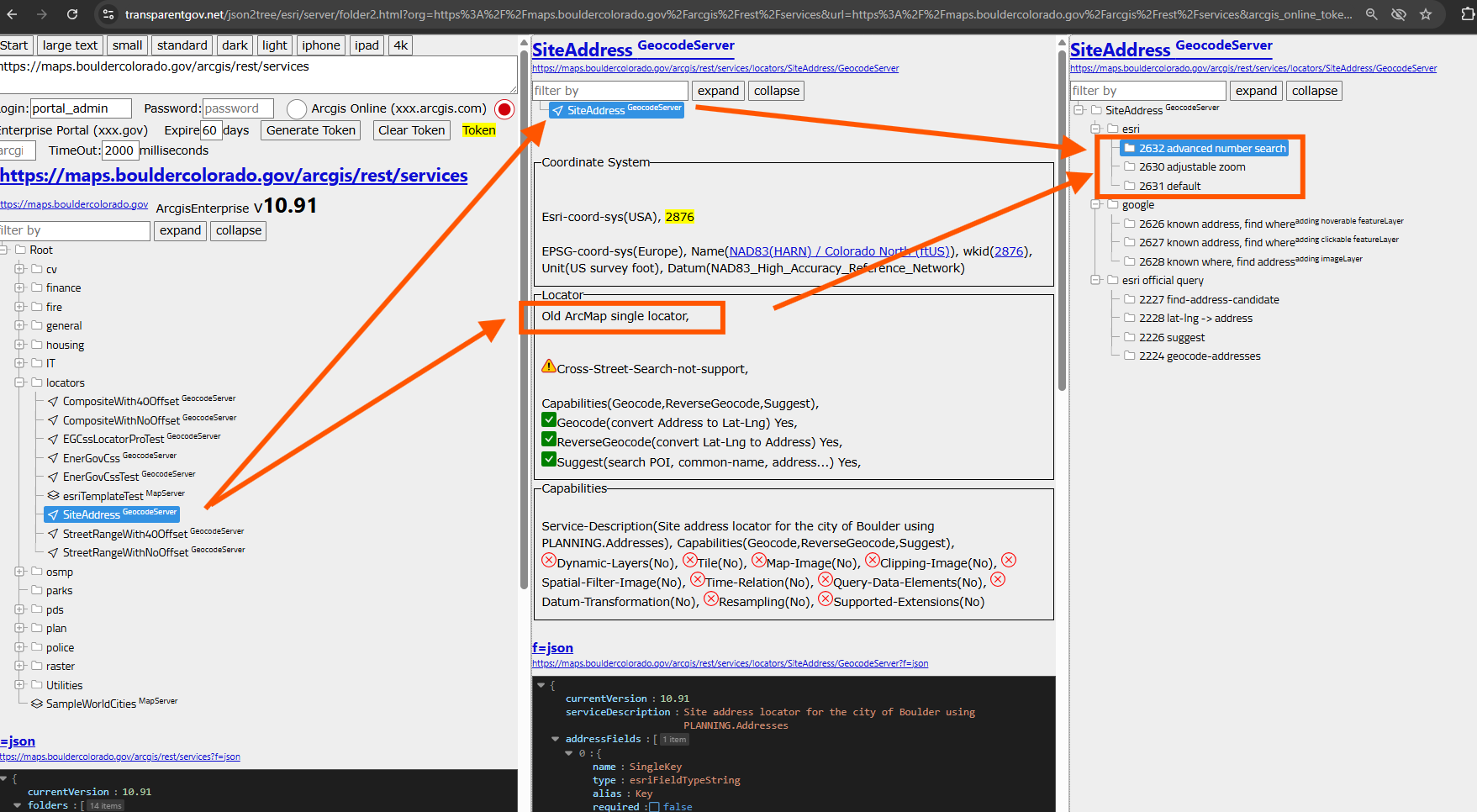Click the SampleWorldCities MapServer layer icon

(x=37, y=704)
